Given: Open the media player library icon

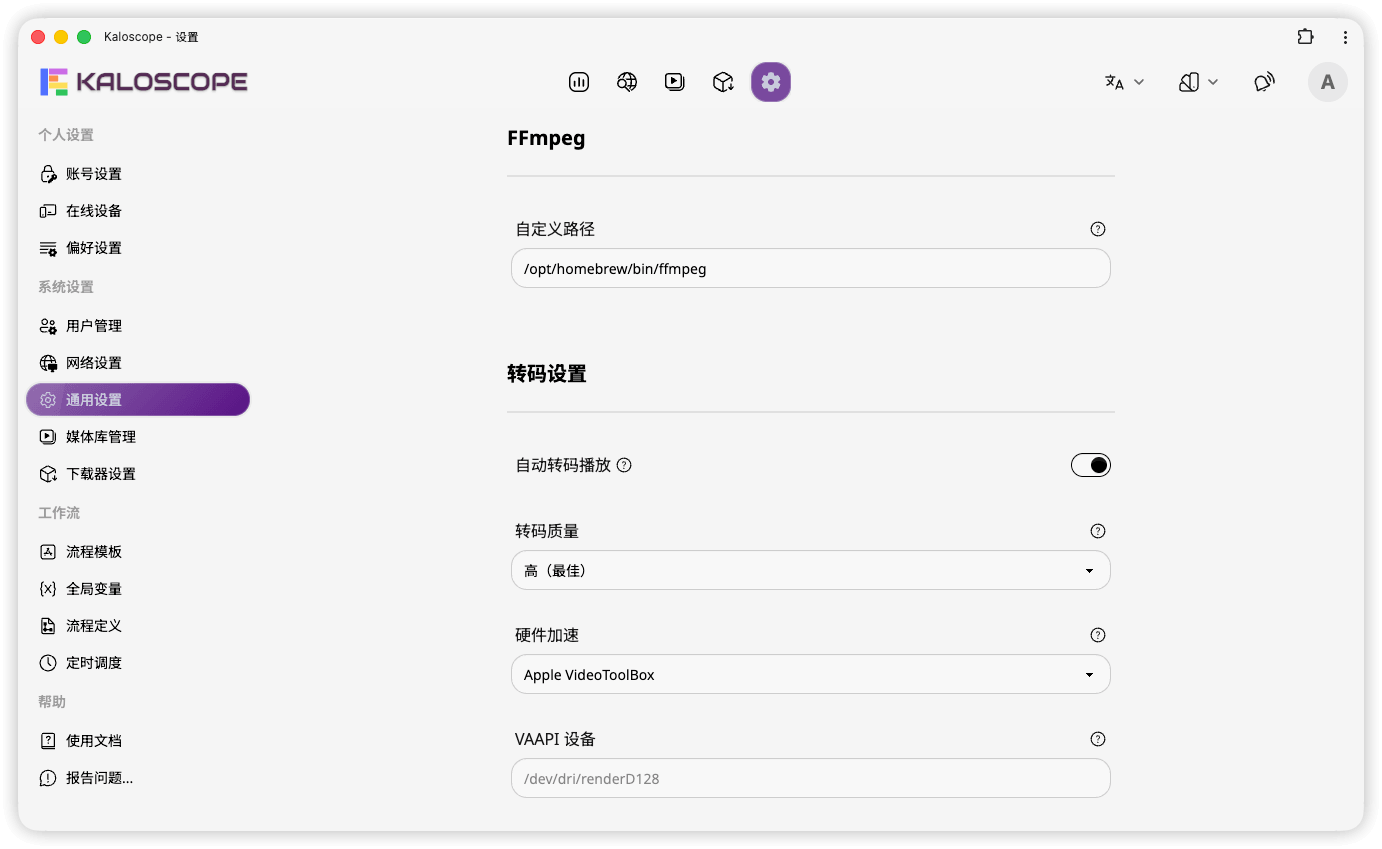Looking at the screenshot, I should 675,82.
